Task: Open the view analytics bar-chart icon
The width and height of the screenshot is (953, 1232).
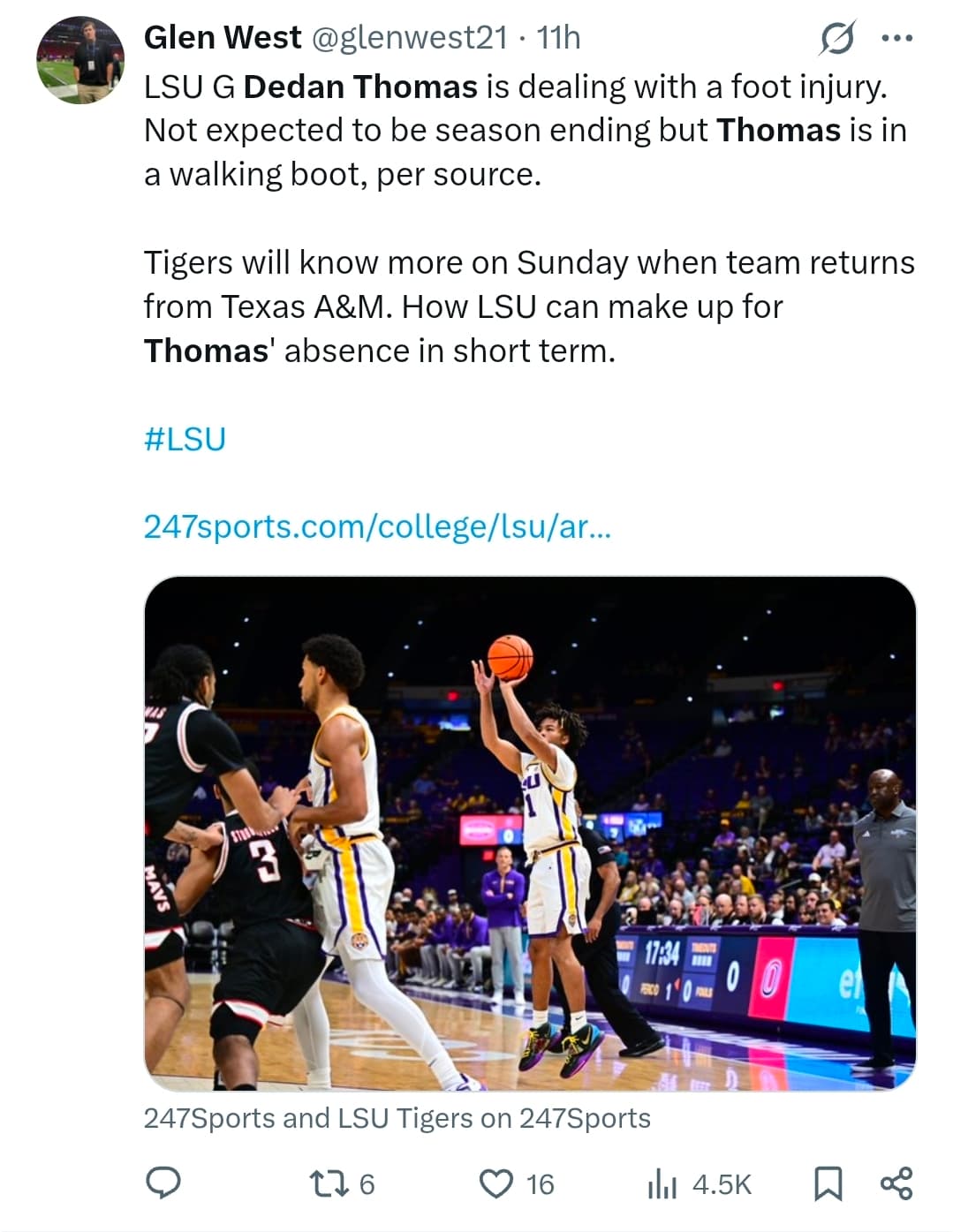Action: [662, 1184]
